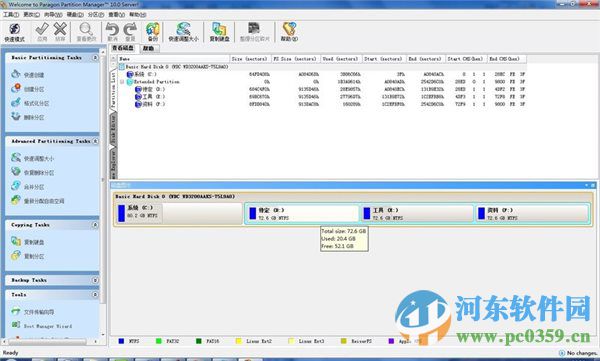Screen dimensions: 600x361
Task: Open the 分区 Partition menu
Action: click(x=96, y=15)
